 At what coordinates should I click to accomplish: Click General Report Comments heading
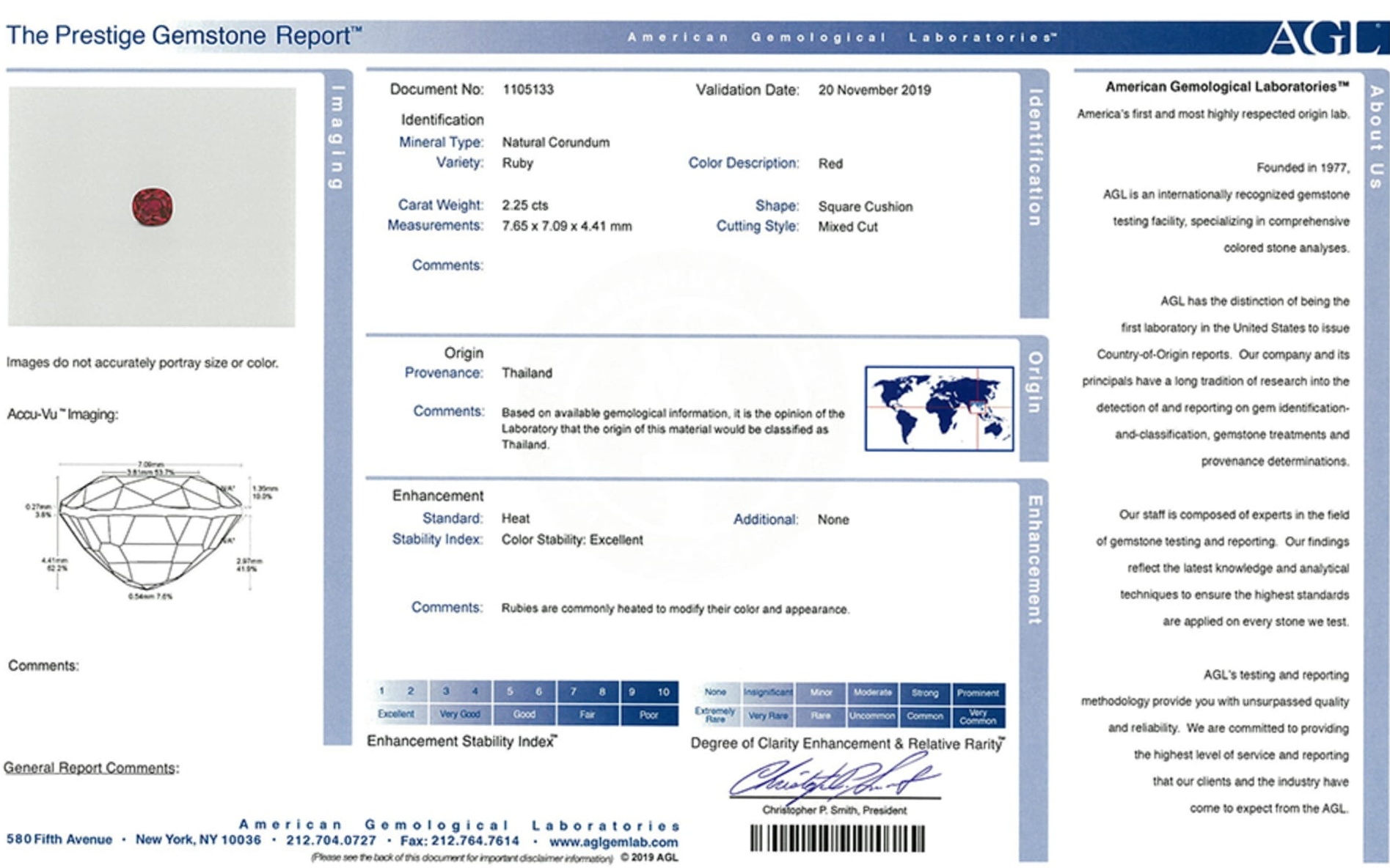click(x=92, y=768)
